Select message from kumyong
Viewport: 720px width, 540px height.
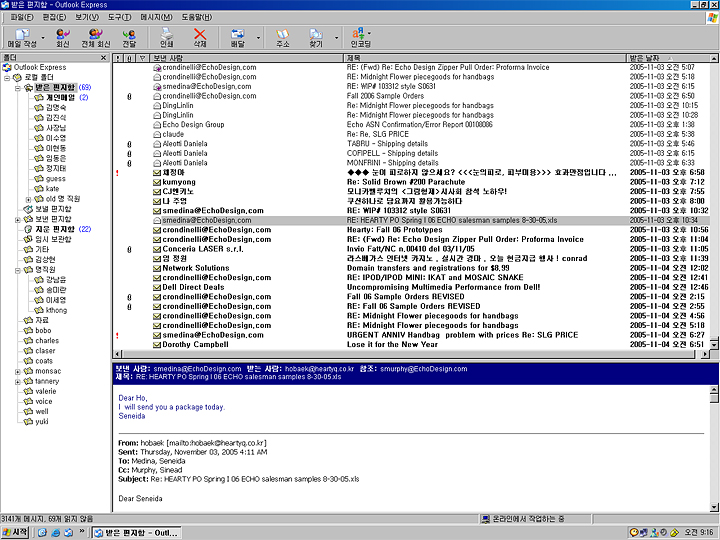411,182
